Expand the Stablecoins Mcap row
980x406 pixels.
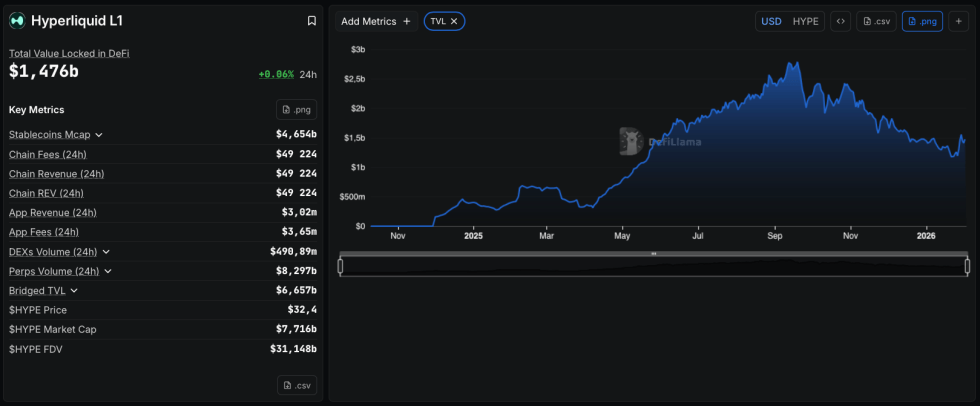point(99,135)
